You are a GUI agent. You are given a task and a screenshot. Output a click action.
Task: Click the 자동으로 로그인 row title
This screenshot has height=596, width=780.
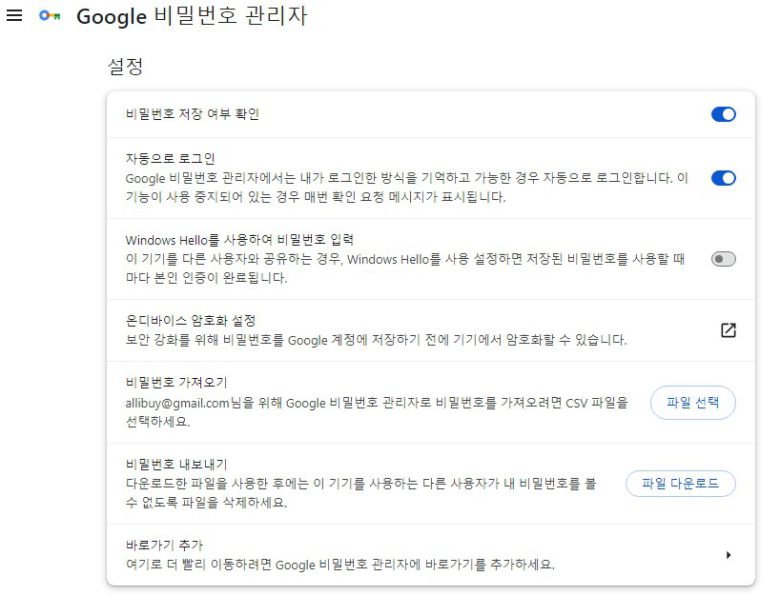pos(171,159)
